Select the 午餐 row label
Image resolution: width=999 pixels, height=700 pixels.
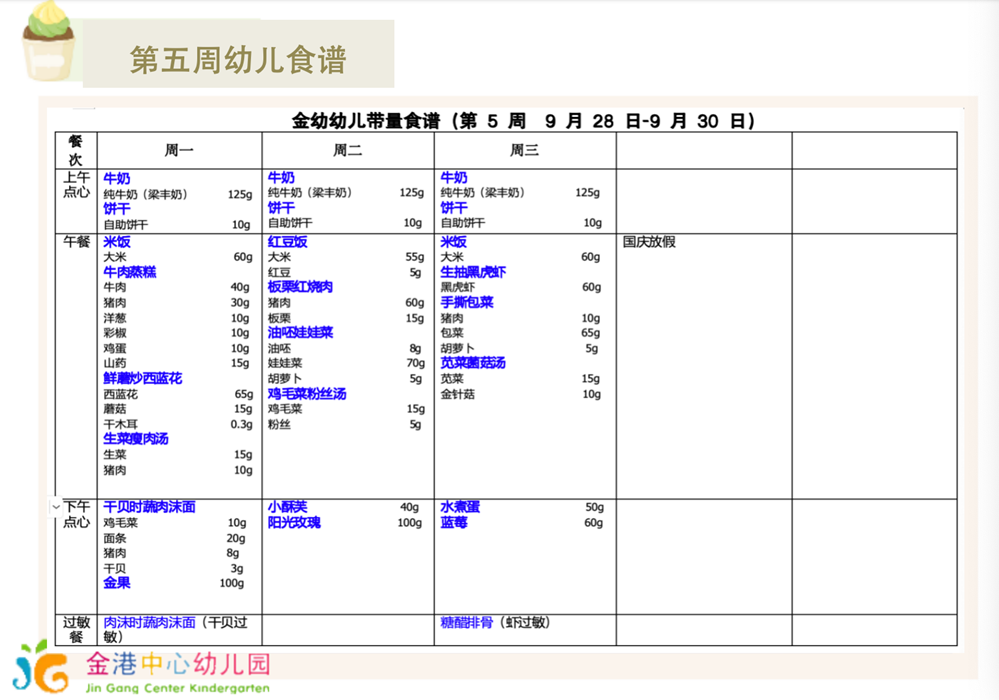tap(76, 242)
